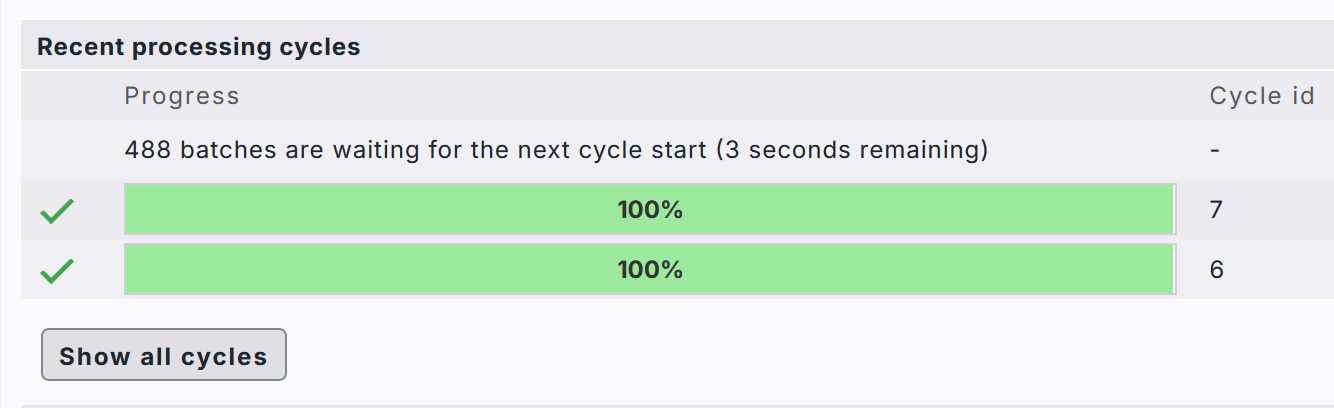Click the dash in the Cycle id column
1334x408 pixels.
tap(1214, 150)
